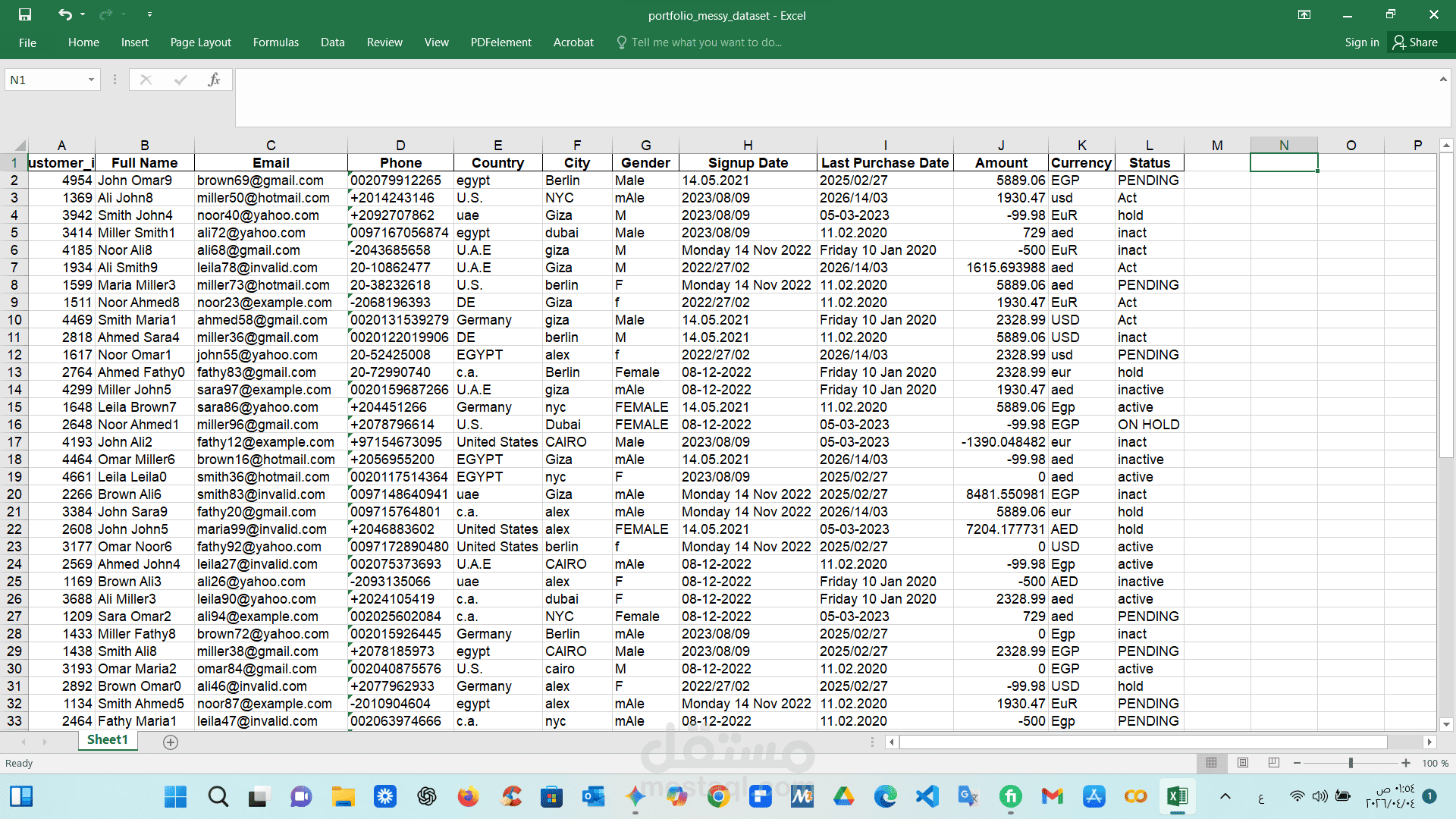Expand the formula bar chevron
The height and width of the screenshot is (819, 1456).
click(1443, 79)
